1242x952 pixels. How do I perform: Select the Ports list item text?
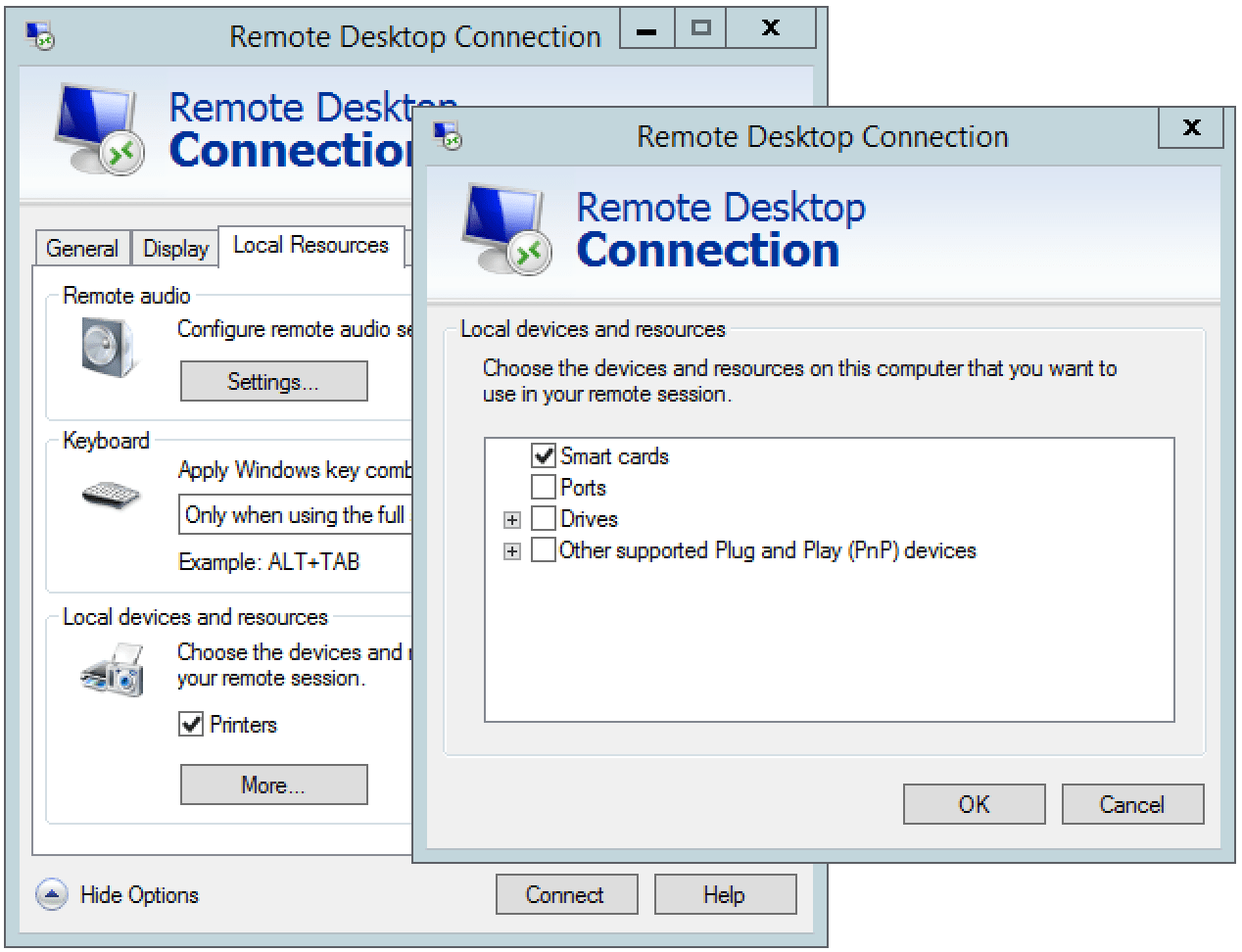pos(583,487)
